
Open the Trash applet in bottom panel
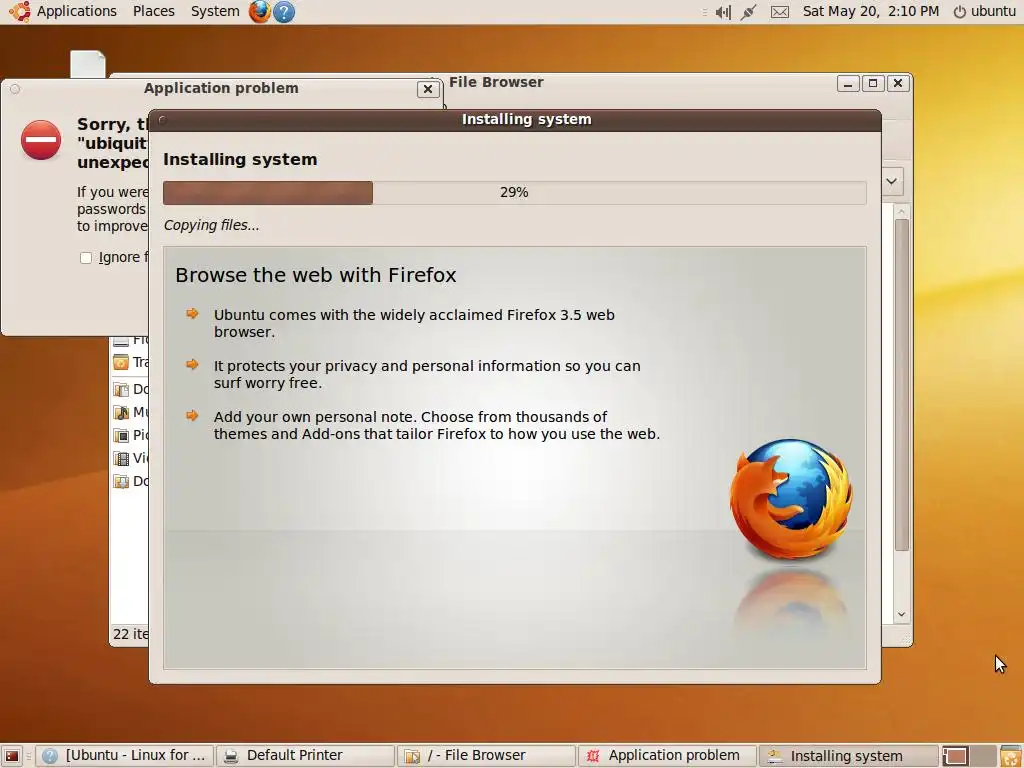(1011, 756)
